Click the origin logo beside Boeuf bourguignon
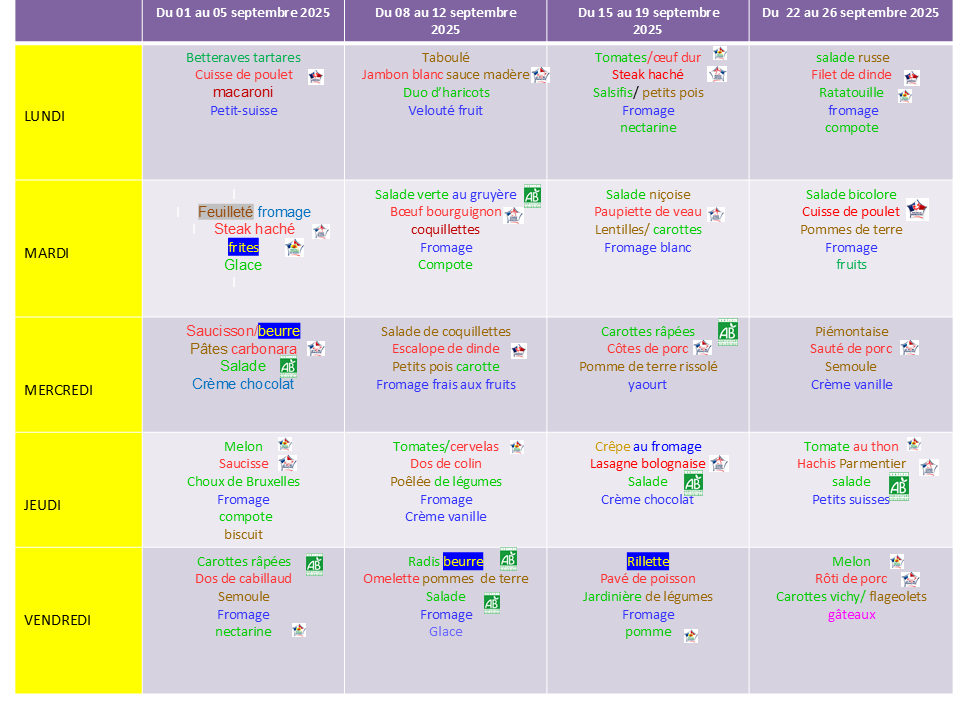Viewport: 960px width, 720px height. click(514, 214)
